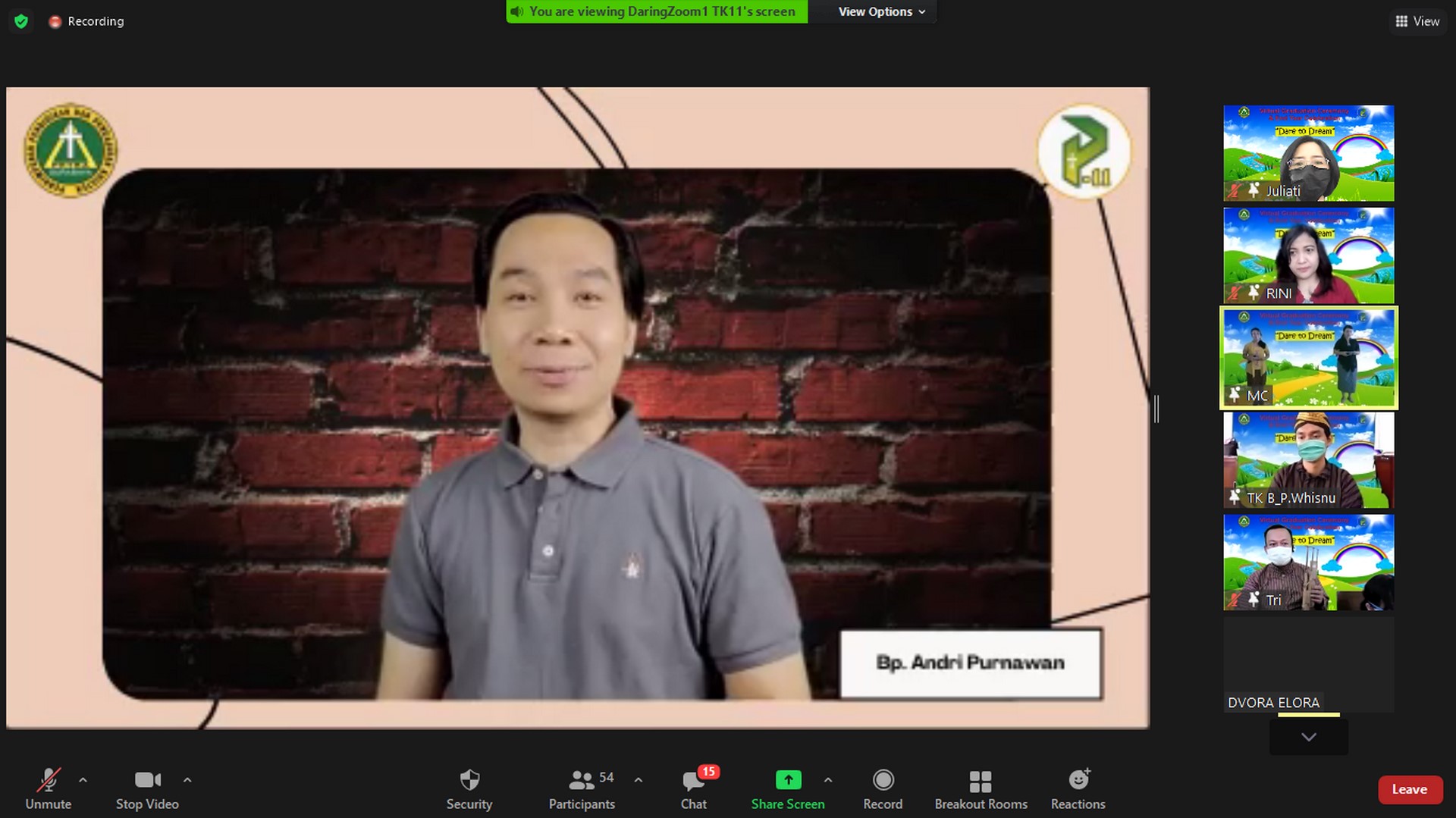
Task: Click the pin icon on MC tile
Action: point(1235,395)
